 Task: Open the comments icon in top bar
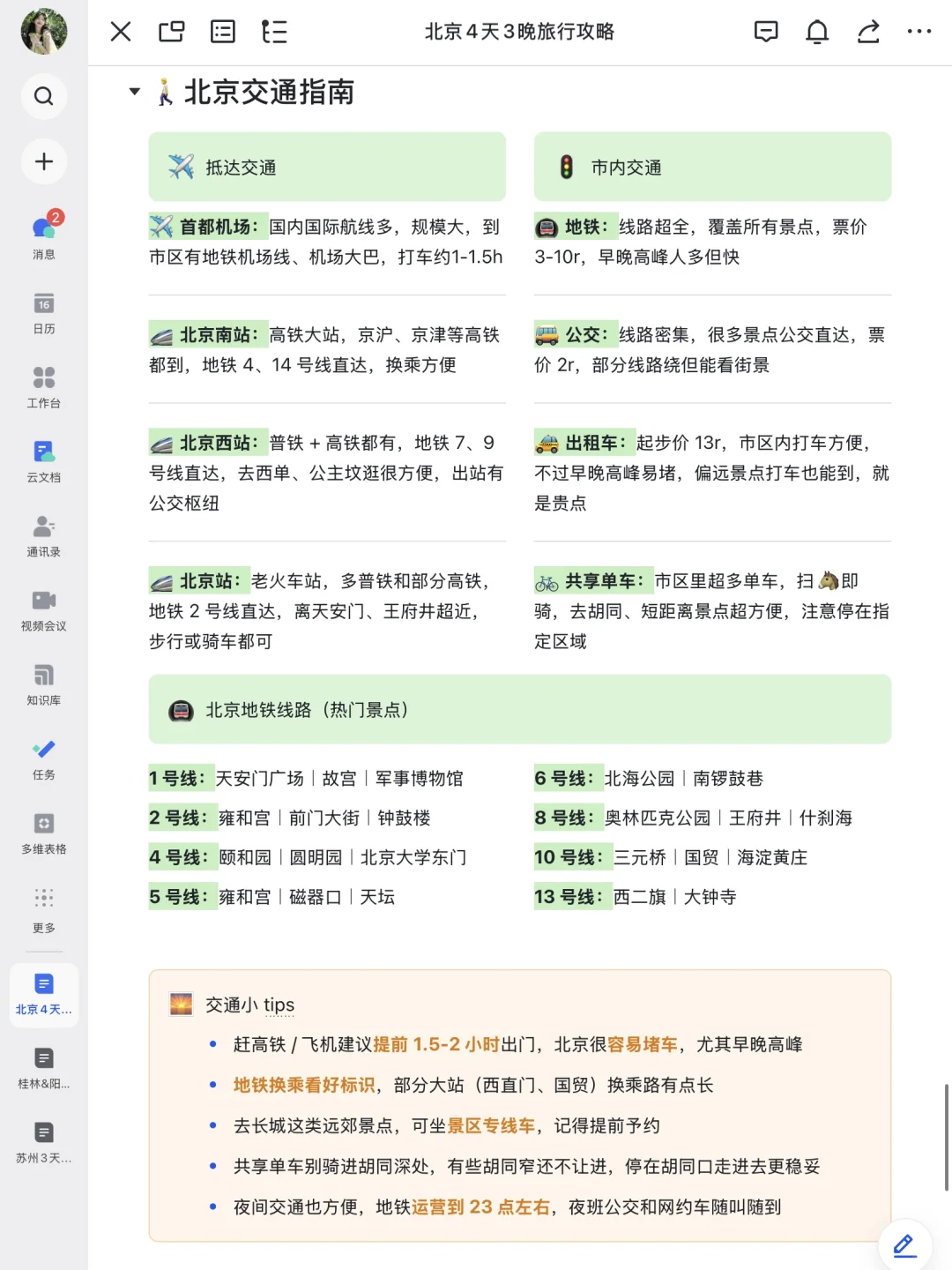(x=766, y=32)
